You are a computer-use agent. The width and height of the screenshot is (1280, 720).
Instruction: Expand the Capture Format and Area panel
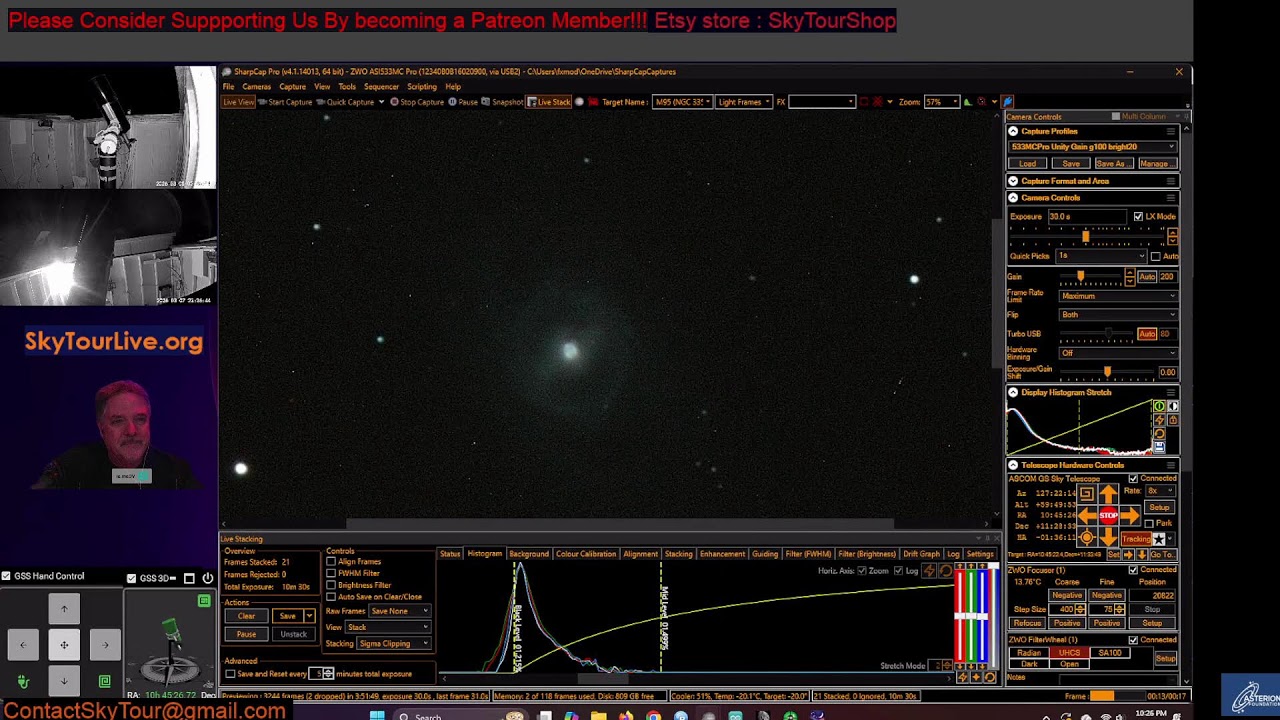click(x=1013, y=181)
